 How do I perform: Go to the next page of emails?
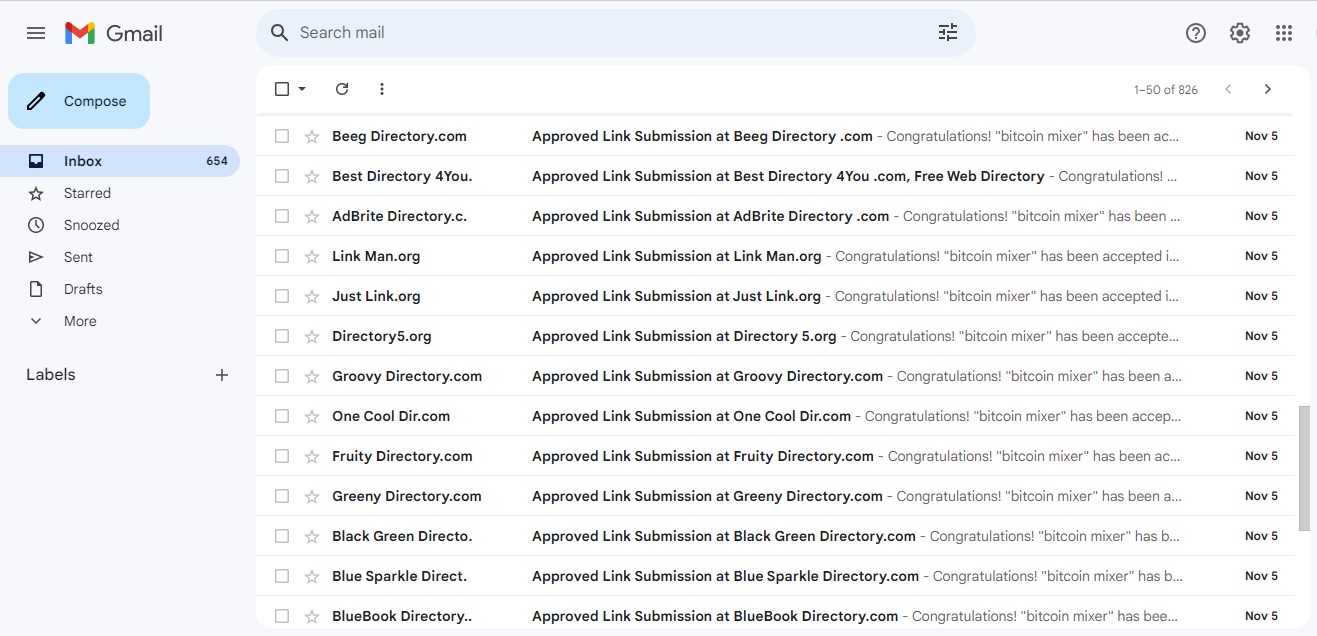click(1268, 89)
